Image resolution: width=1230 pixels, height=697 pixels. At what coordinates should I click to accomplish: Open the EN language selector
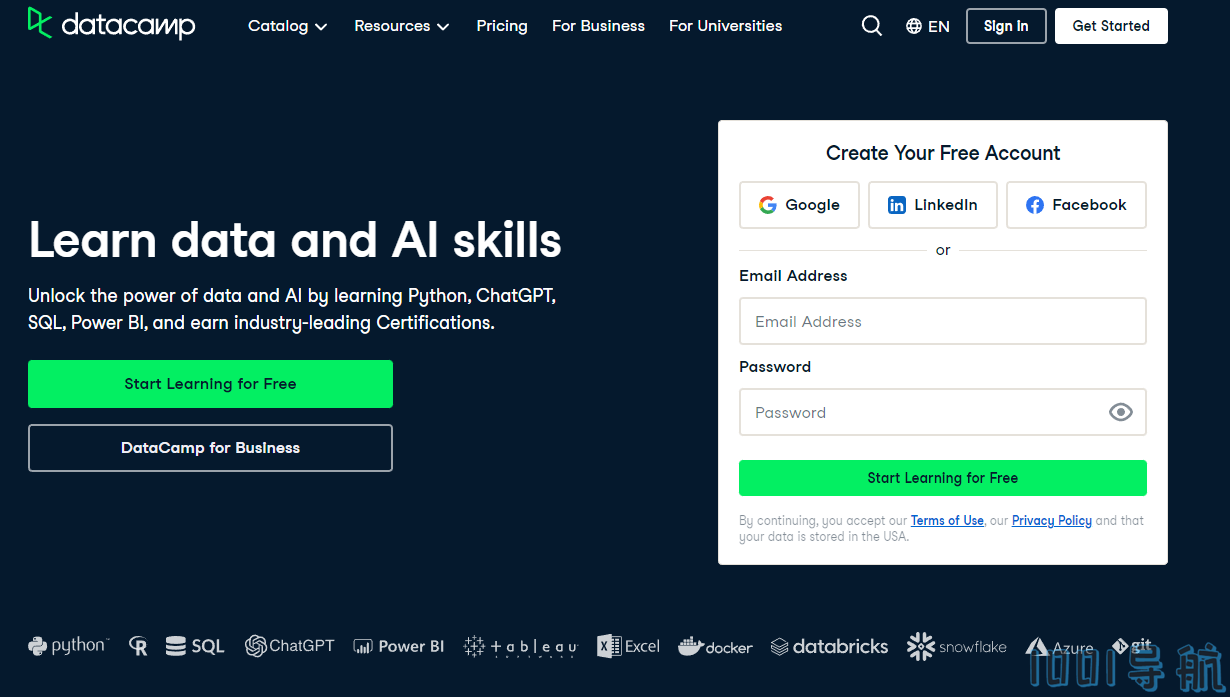[927, 26]
